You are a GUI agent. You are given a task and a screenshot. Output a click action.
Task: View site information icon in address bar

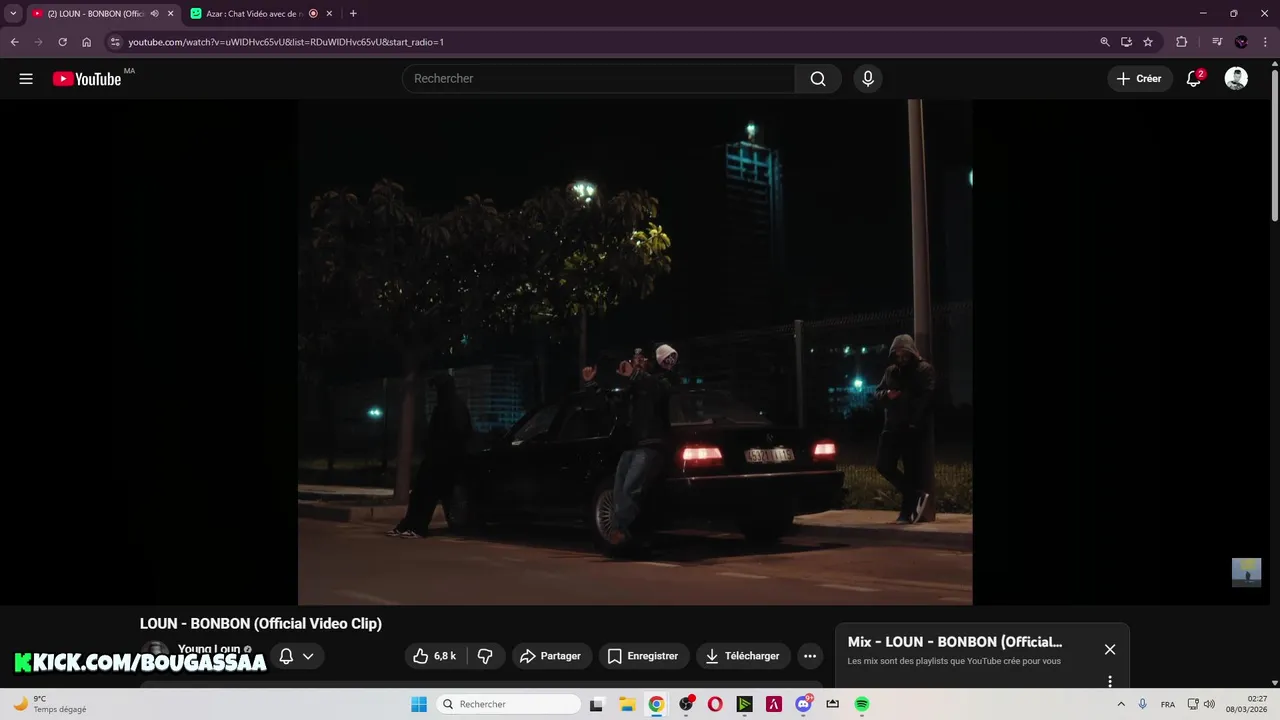click(x=115, y=42)
